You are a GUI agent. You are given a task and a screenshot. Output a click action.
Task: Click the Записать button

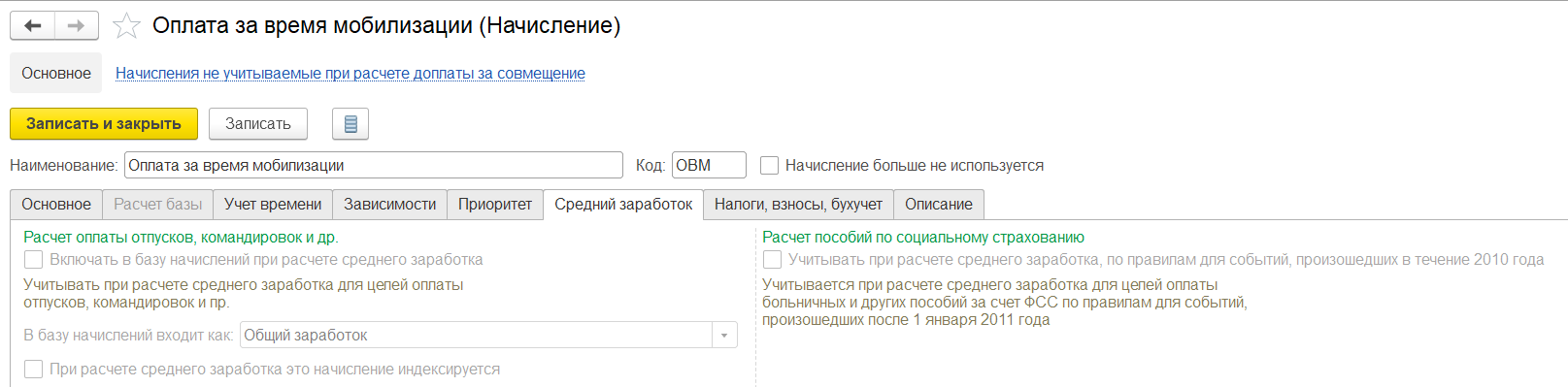[x=258, y=124]
